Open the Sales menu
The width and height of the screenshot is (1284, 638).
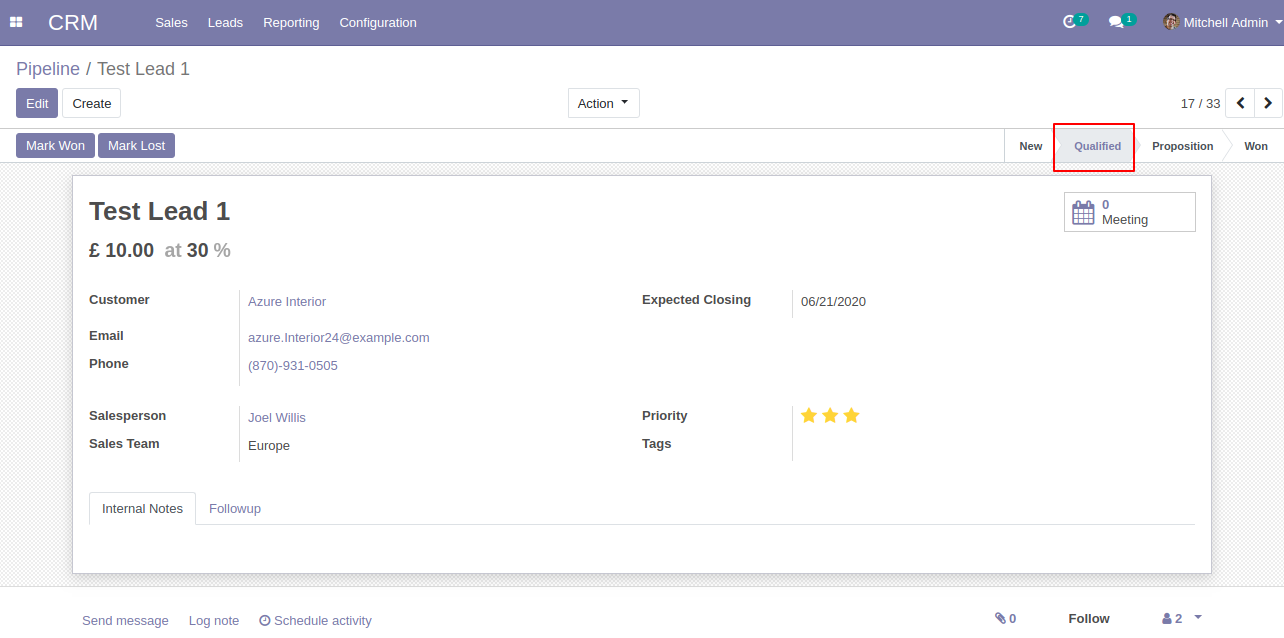click(x=171, y=22)
